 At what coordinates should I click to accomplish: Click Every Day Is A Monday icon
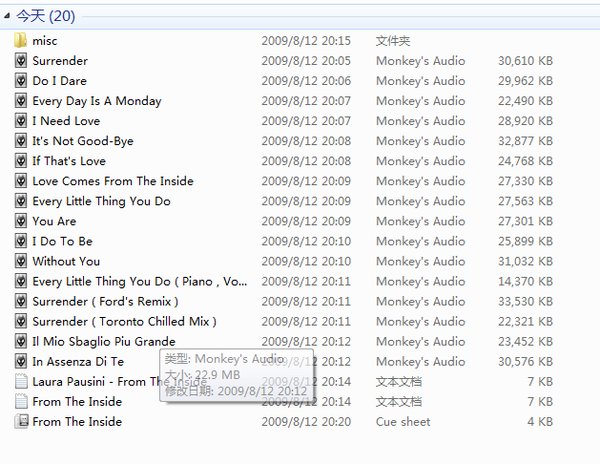click(21, 101)
